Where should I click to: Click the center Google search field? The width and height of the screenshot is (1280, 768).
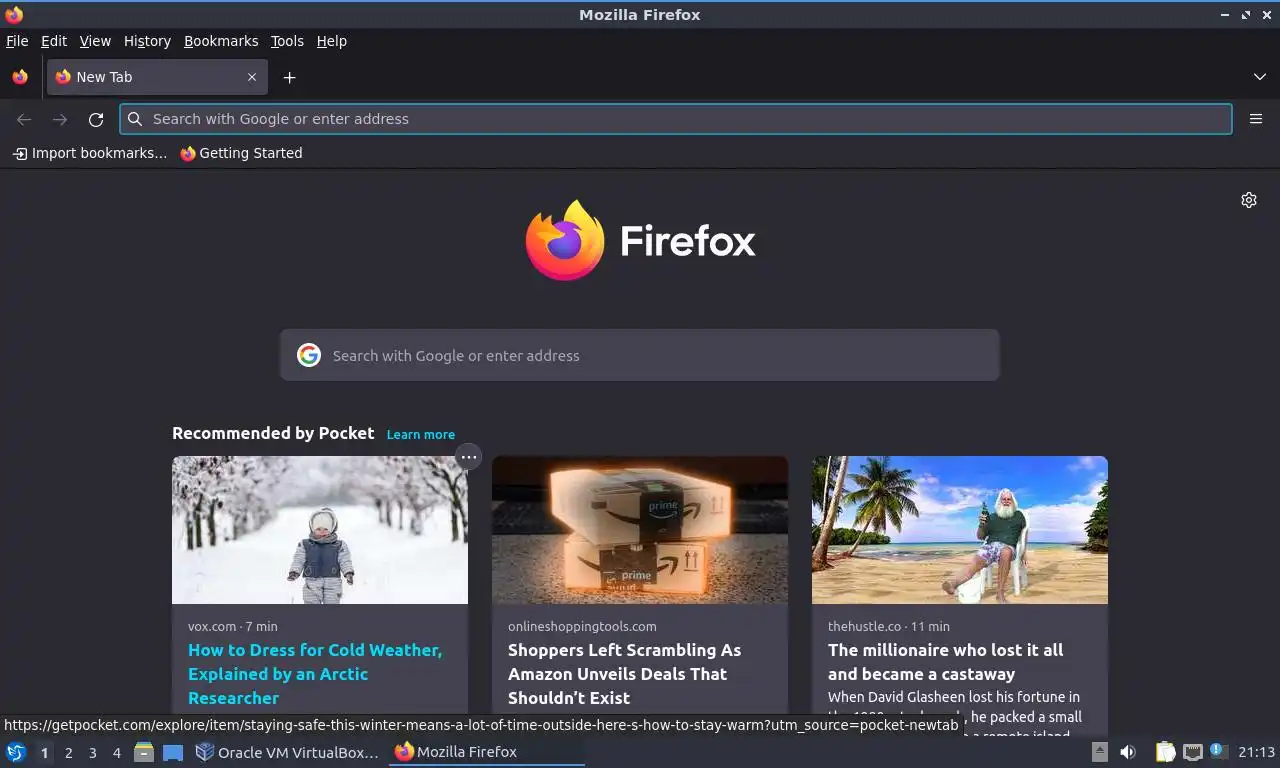(x=640, y=355)
